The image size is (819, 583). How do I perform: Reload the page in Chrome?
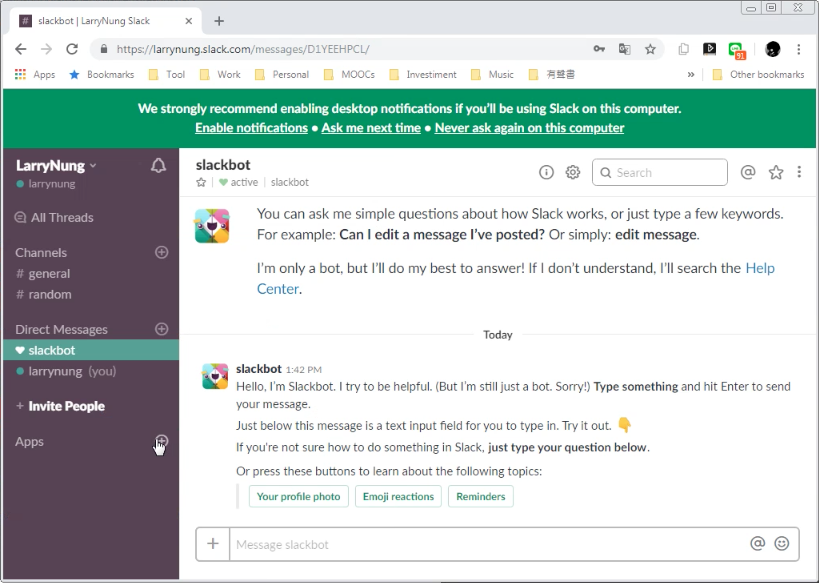[x=72, y=49]
